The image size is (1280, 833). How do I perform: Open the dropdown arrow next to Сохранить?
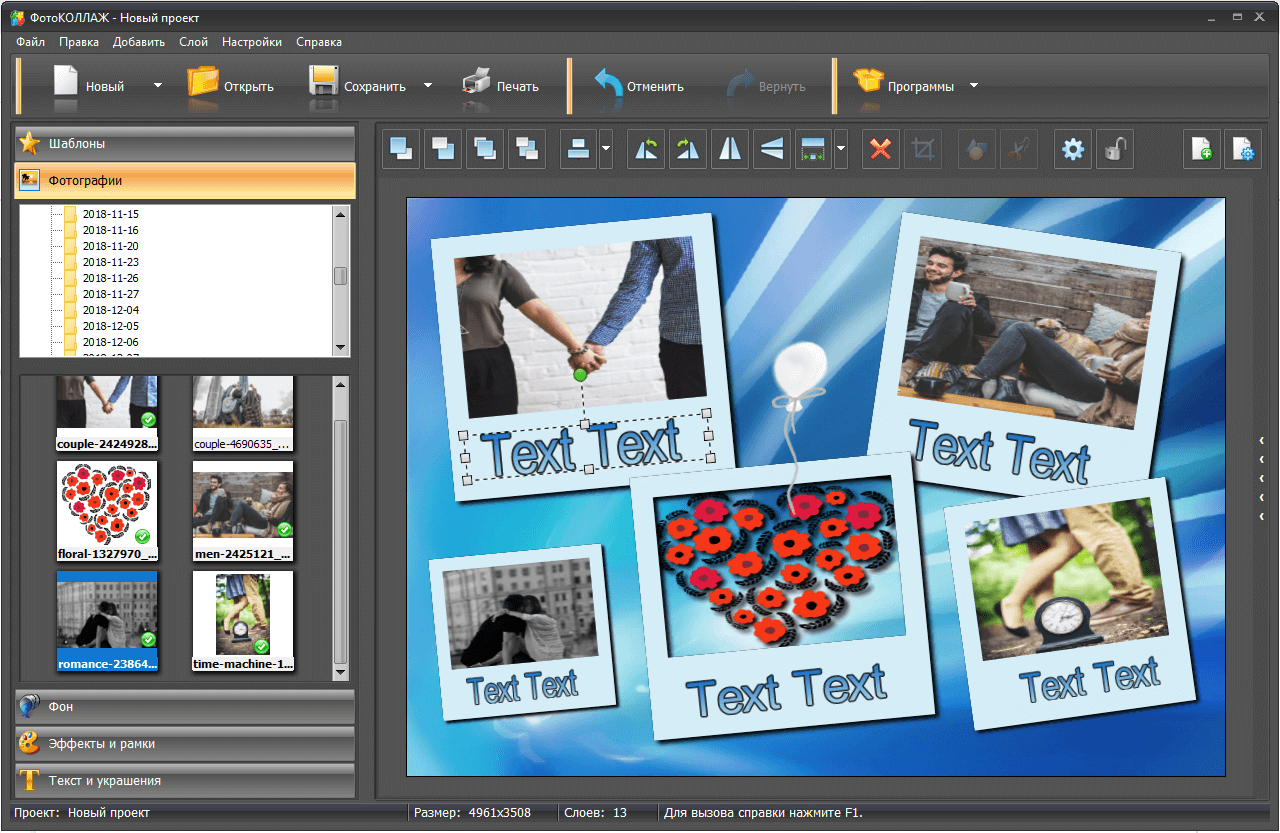(428, 86)
